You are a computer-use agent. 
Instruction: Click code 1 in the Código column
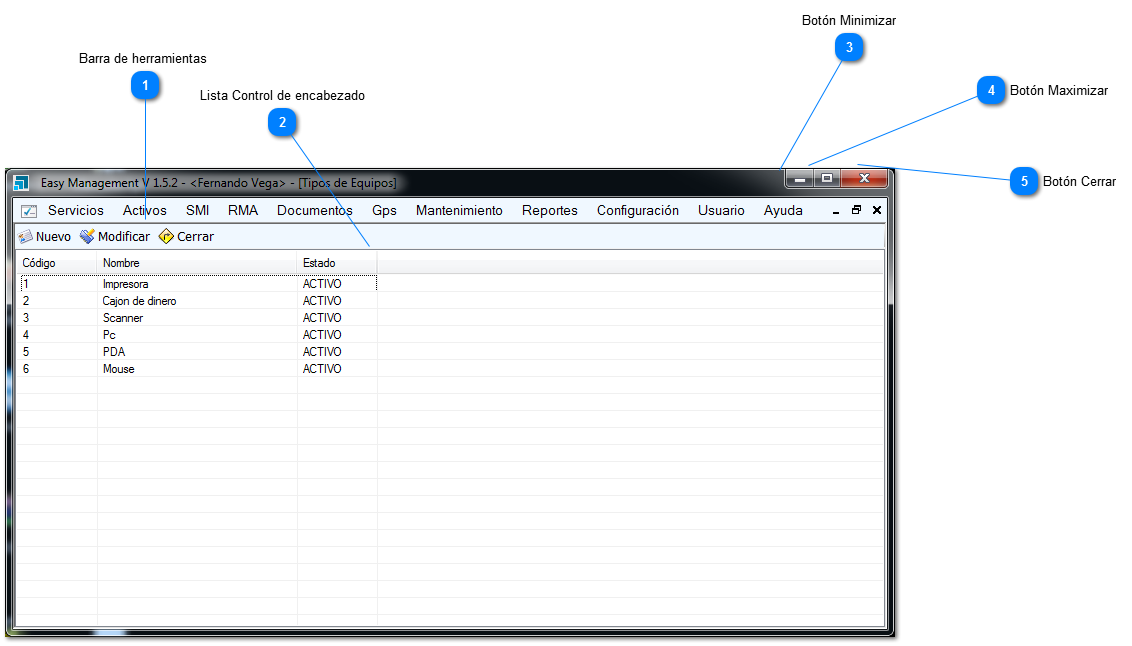[x=26, y=284]
